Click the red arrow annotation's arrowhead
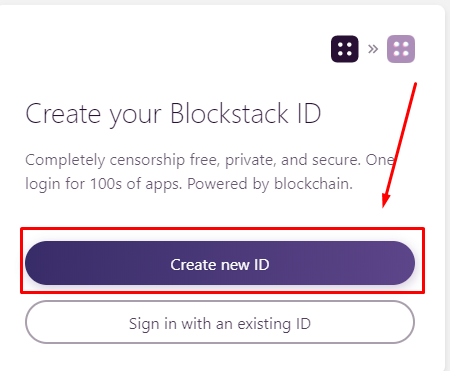450x371 pixels. [386, 201]
